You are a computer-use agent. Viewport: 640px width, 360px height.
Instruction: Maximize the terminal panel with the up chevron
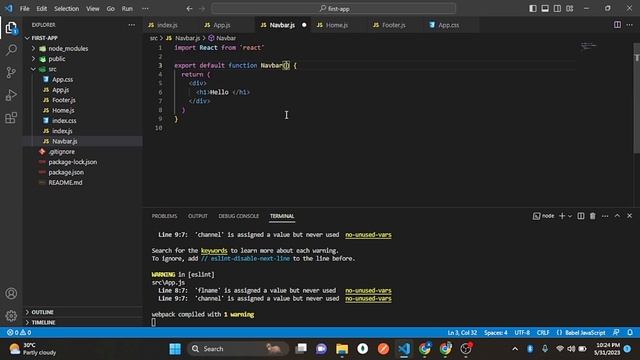[x=617, y=216]
